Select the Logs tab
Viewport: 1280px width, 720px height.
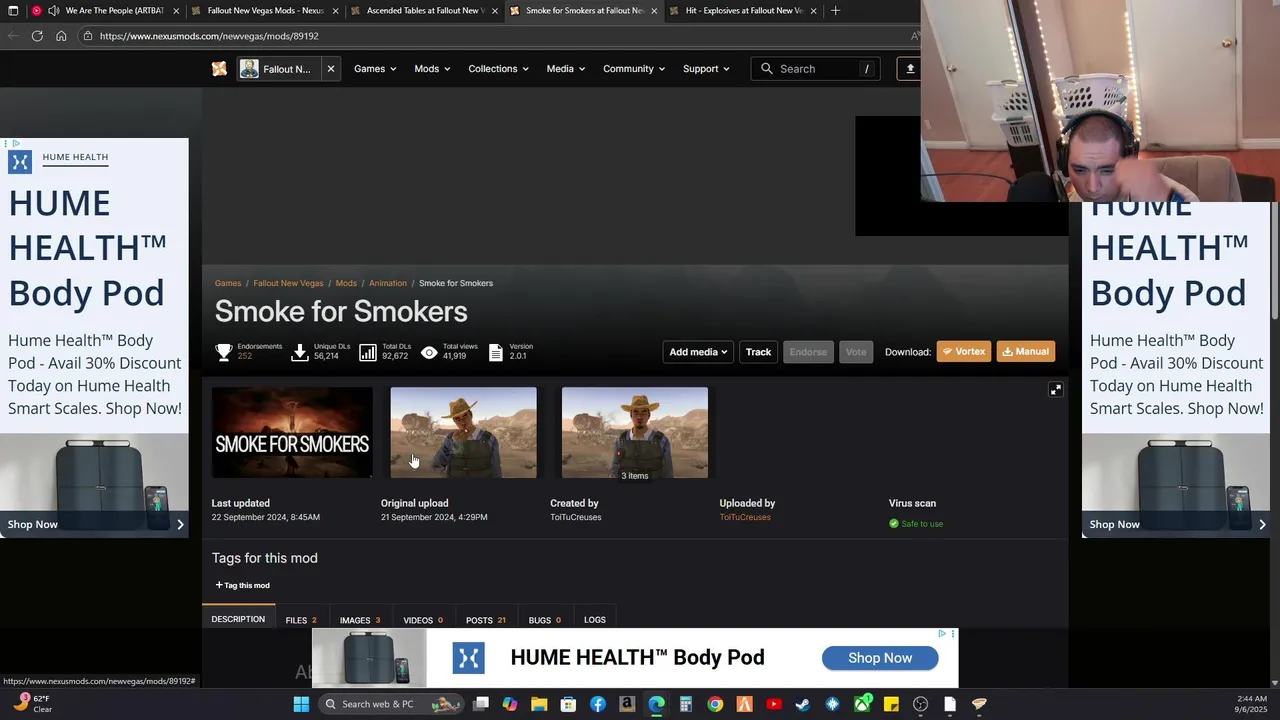[595, 620]
